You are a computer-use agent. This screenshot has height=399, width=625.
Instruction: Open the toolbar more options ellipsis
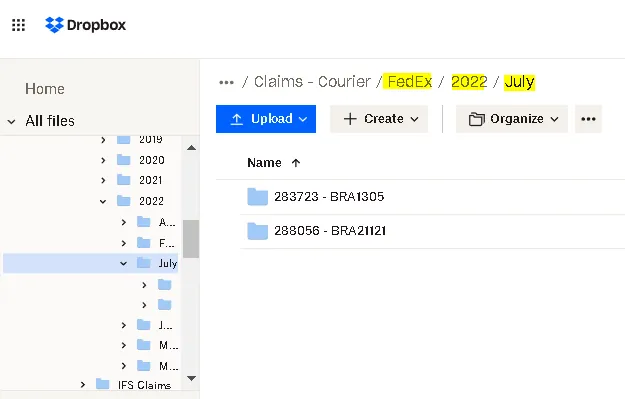(588, 119)
